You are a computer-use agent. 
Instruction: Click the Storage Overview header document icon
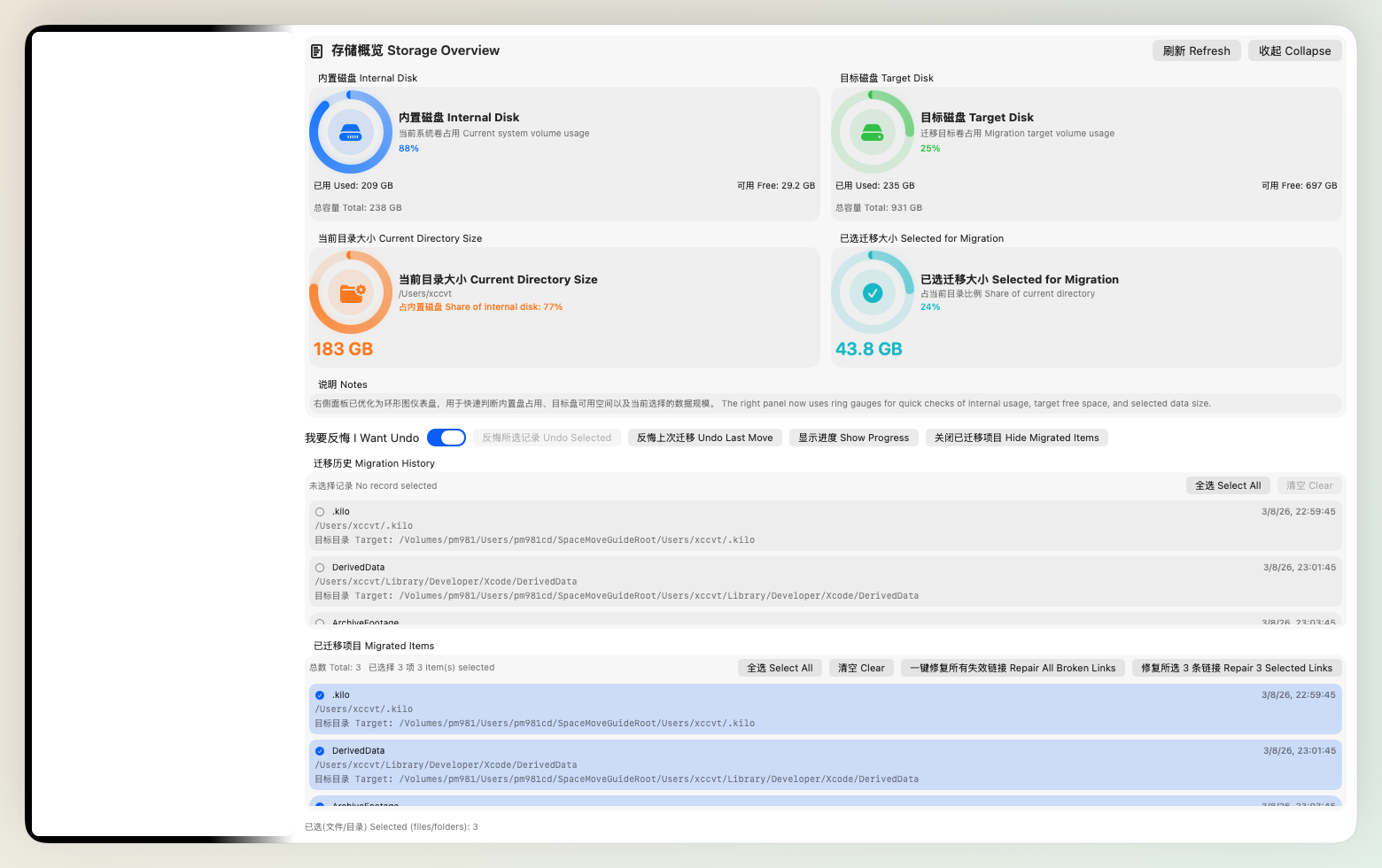click(x=316, y=50)
